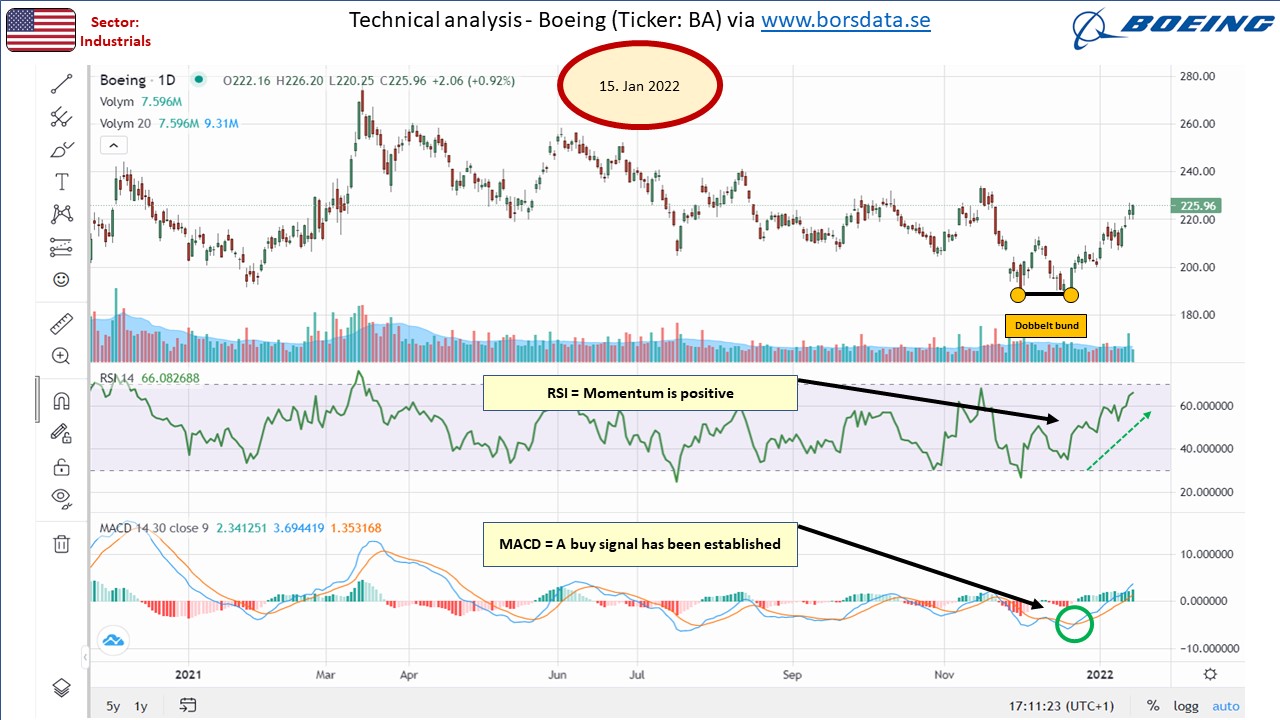Open the www.borsdata.se link
This screenshot has width=1280, height=720.
846,20
